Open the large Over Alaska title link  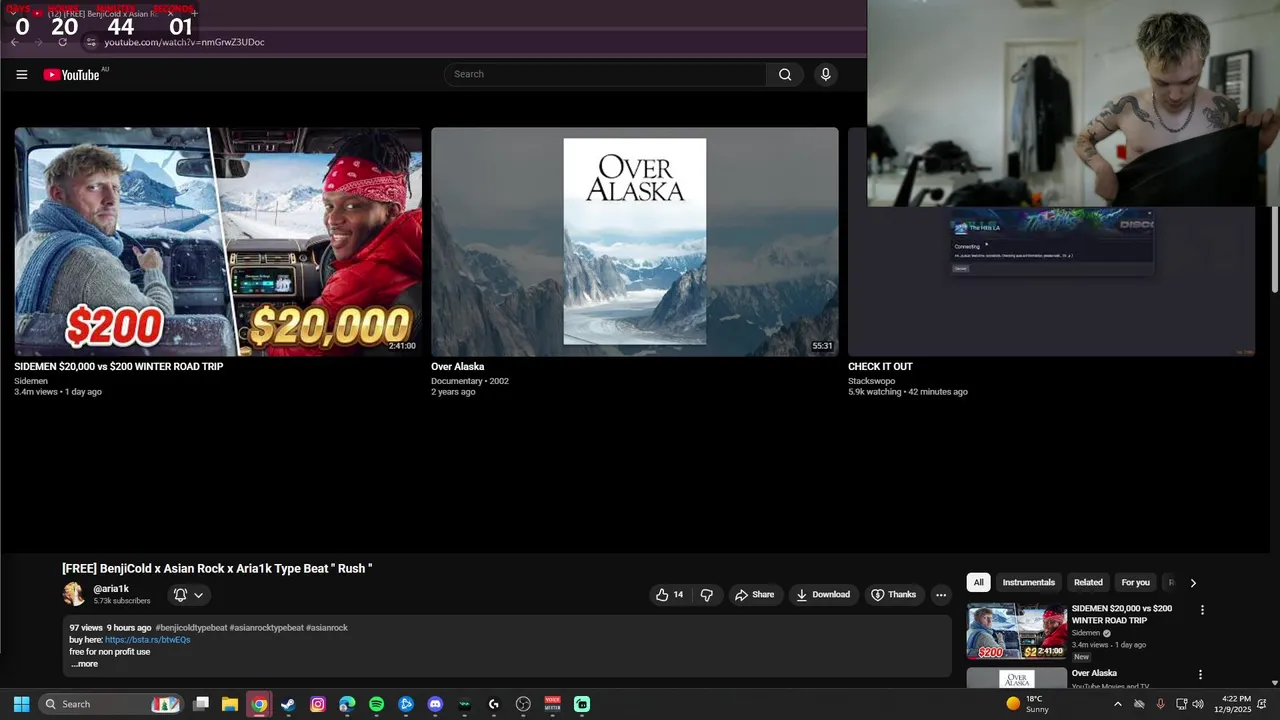coord(458,367)
